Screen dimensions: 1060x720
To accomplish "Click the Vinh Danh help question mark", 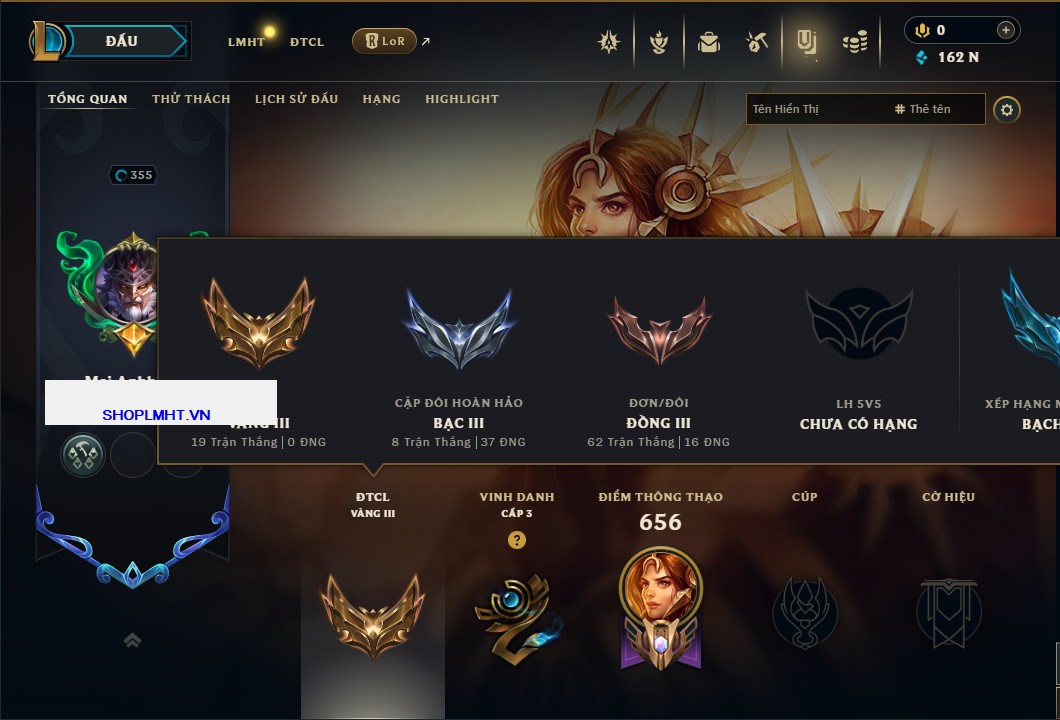I will pyautogui.click(x=516, y=539).
